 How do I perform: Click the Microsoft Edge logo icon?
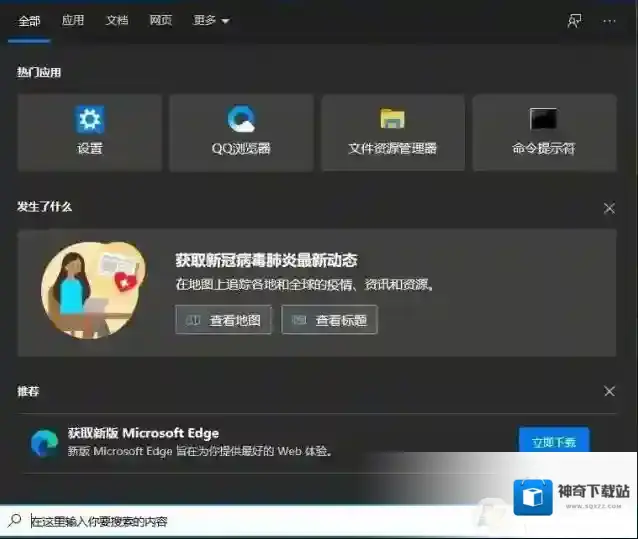(44, 441)
